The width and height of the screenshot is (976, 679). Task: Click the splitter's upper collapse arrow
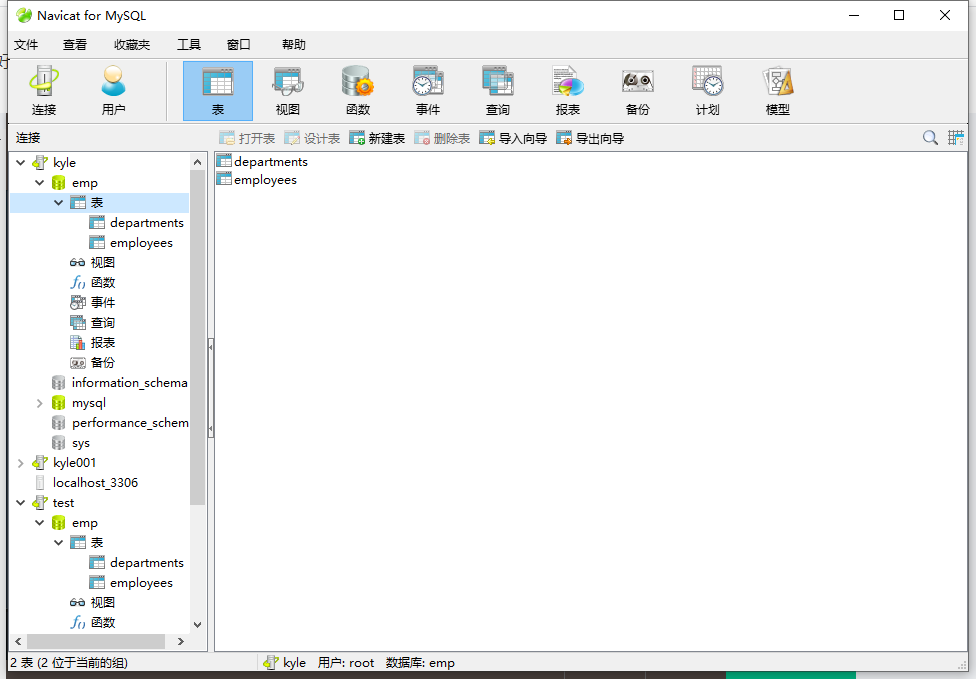coord(211,347)
